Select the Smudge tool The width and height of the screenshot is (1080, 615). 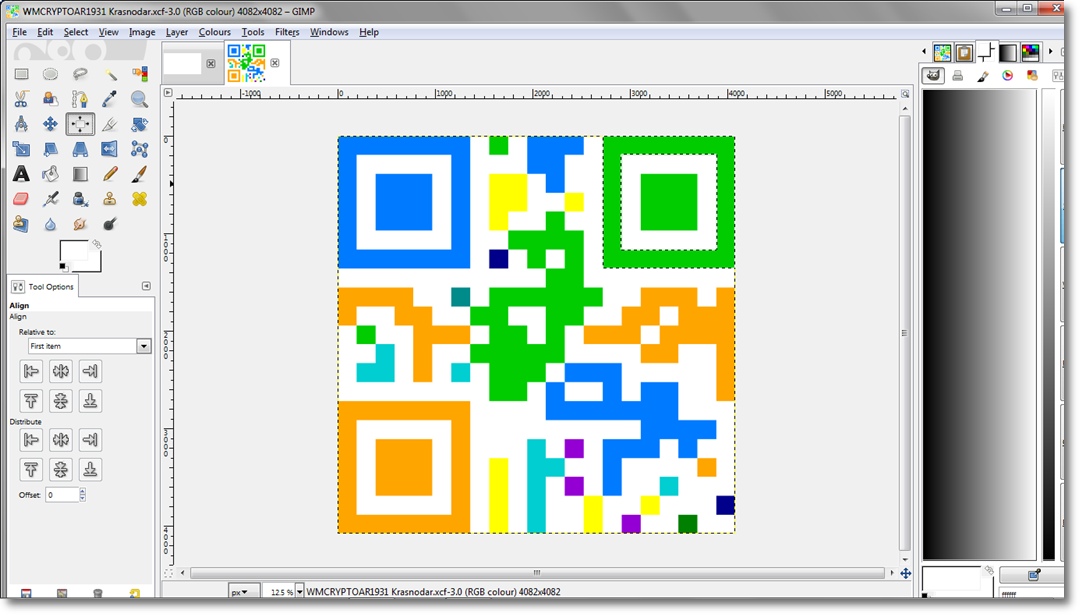80,224
